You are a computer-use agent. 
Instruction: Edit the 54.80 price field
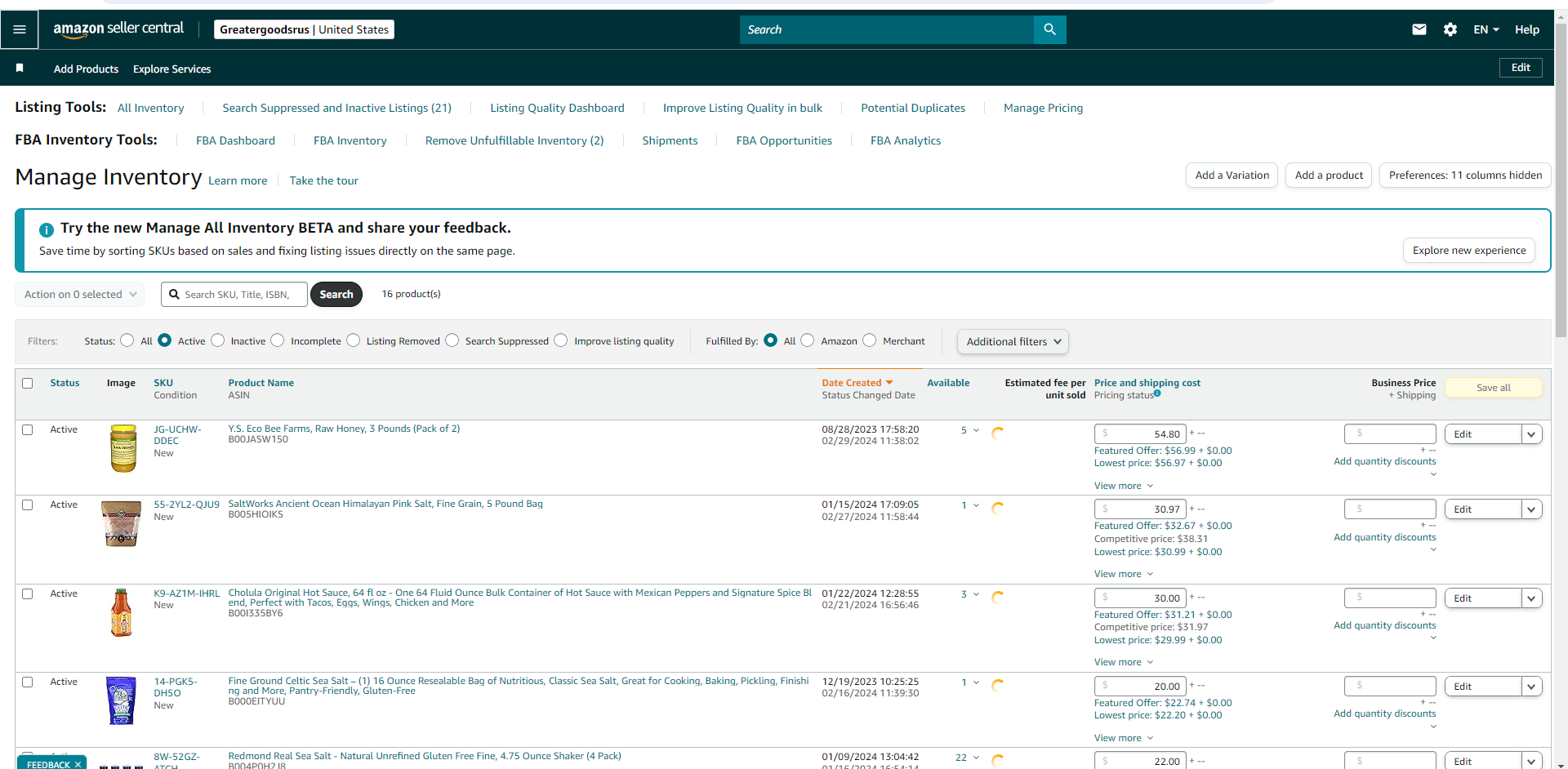(x=1140, y=434)
